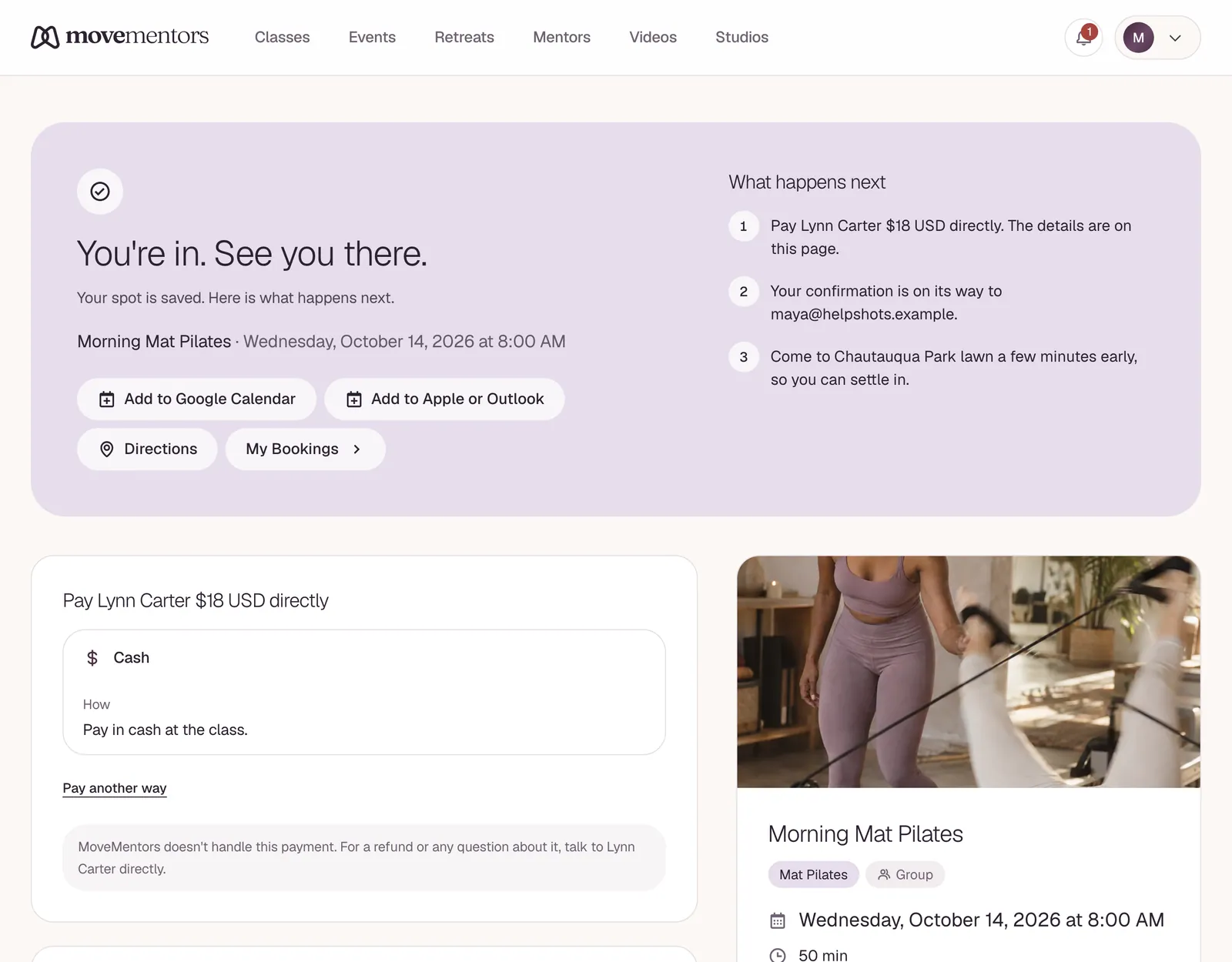1232x962 pixels.
Task: Click the M profile avatar
Action: click(1138, 38)
